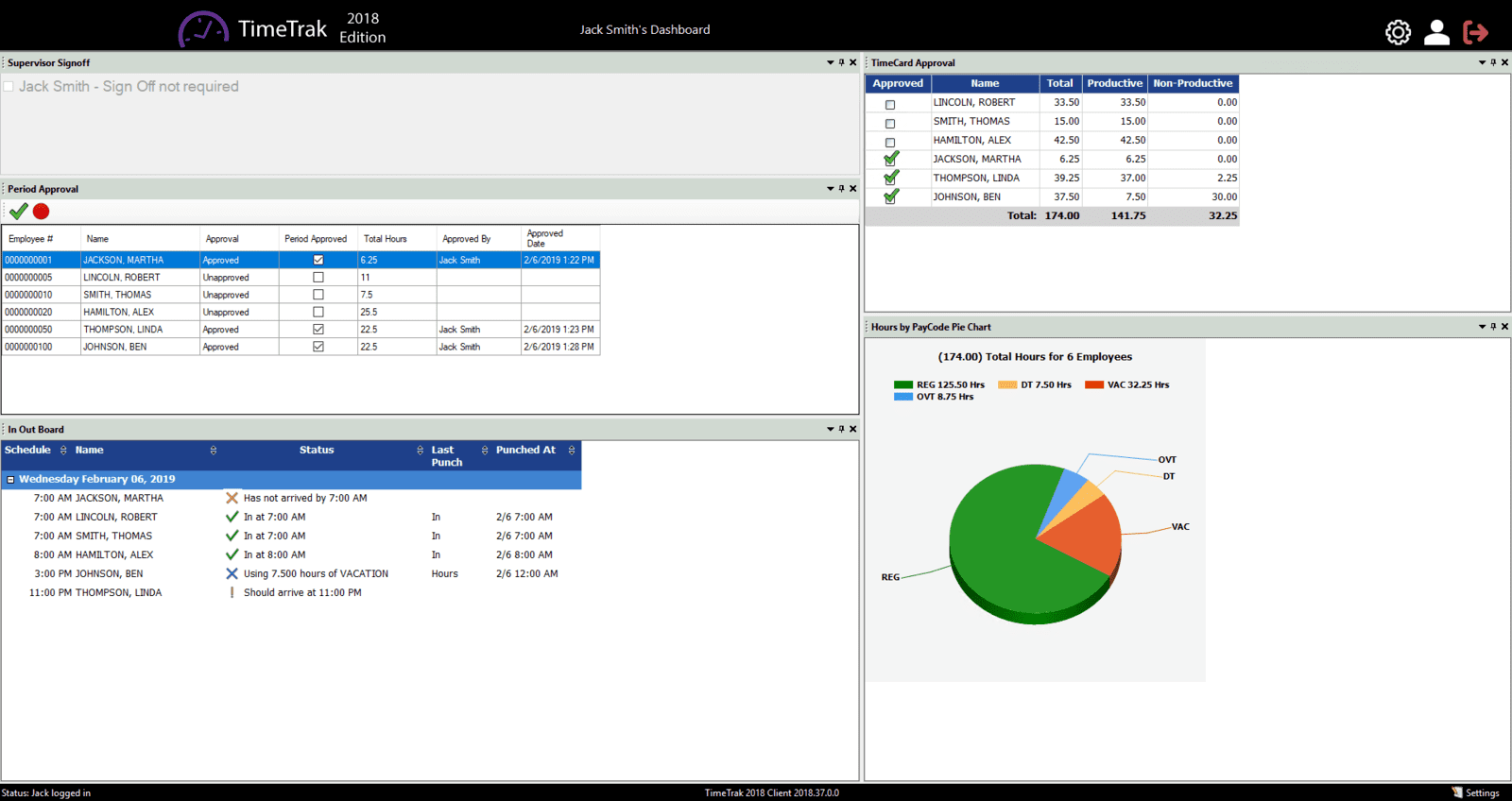1512x801 pixels.
Task: Close the Supervisor Signoff panel
Action: click(x=852, y=62)
